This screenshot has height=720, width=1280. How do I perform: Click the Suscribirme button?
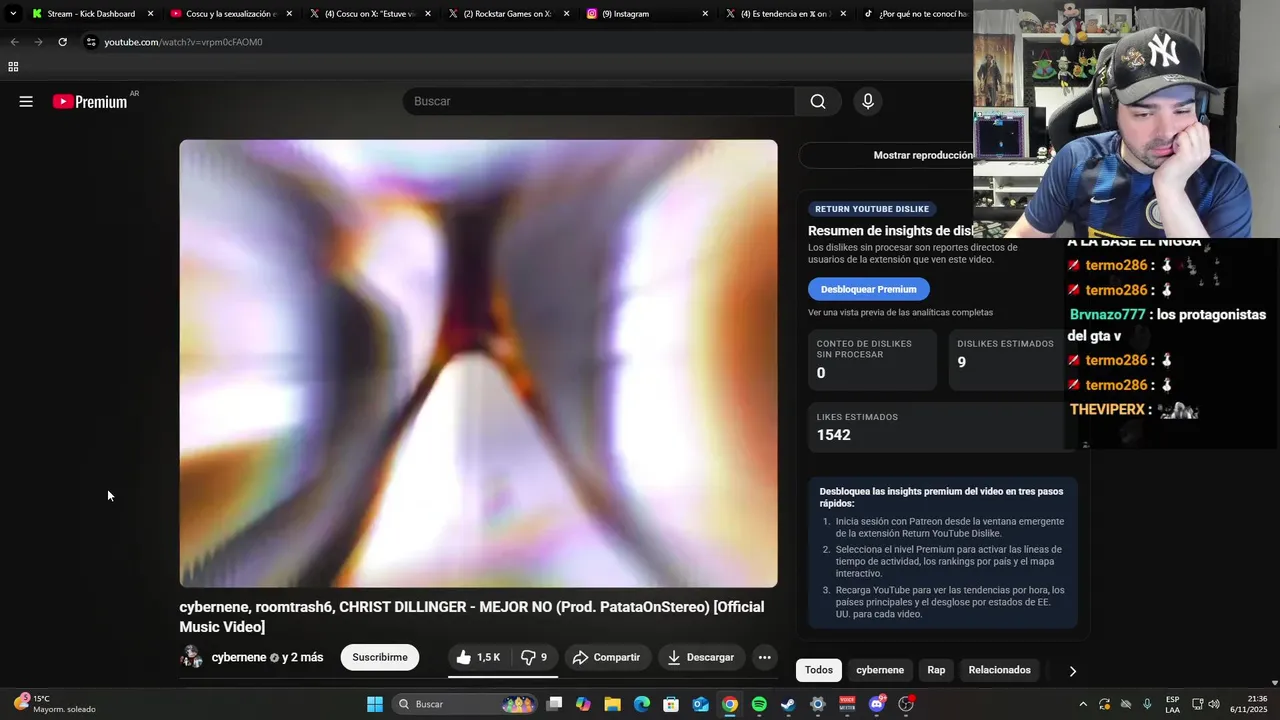coord(380,657)
